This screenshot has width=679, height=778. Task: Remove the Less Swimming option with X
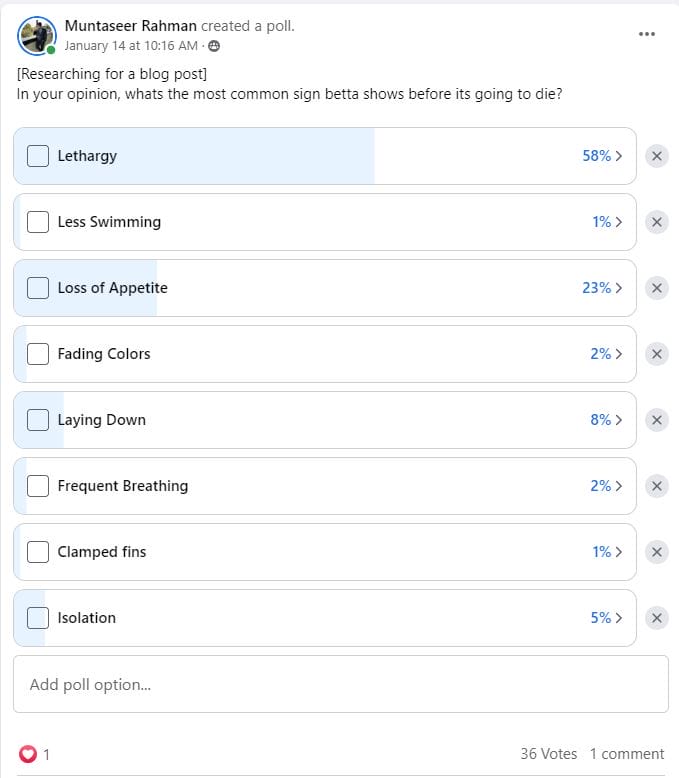tap(656, 222)
